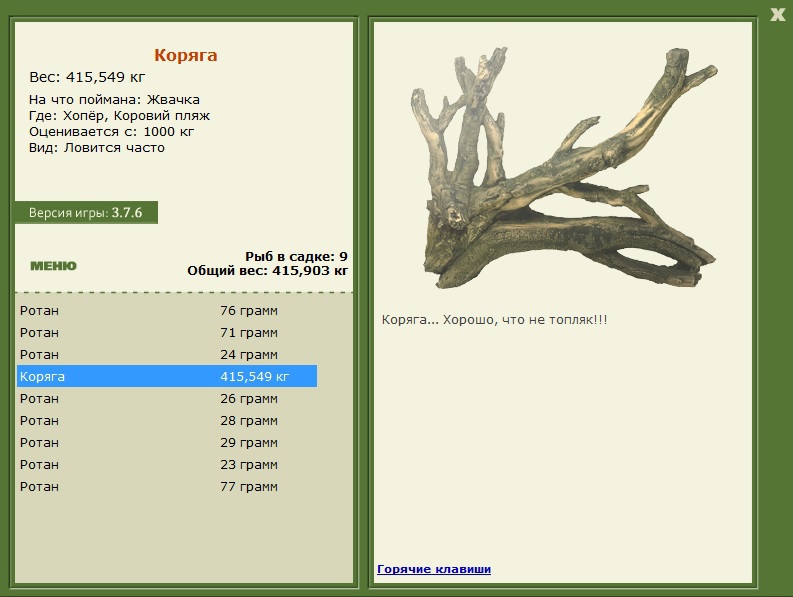Screen dimensions: 793x597
Task: Select the Ротан 26 грамм entry
Action: (x=167, y=399)
